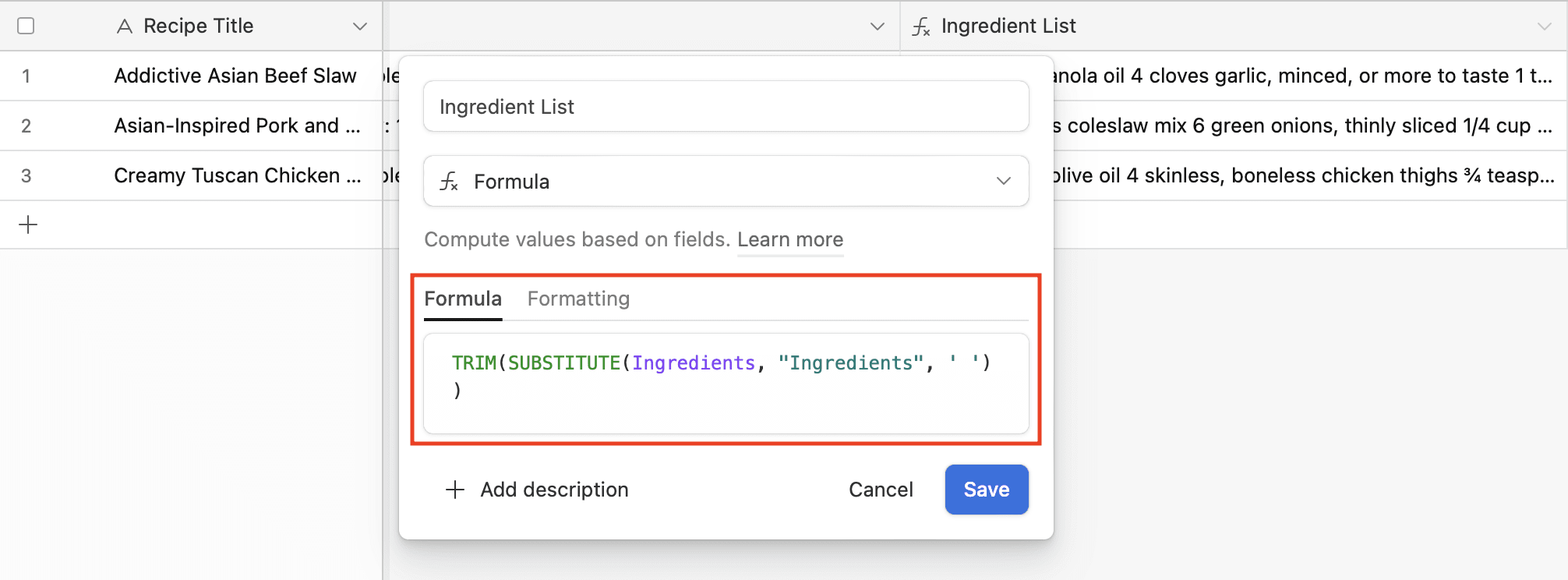Select Asian-Inspired Pork and ... cell

click(238, 126)
